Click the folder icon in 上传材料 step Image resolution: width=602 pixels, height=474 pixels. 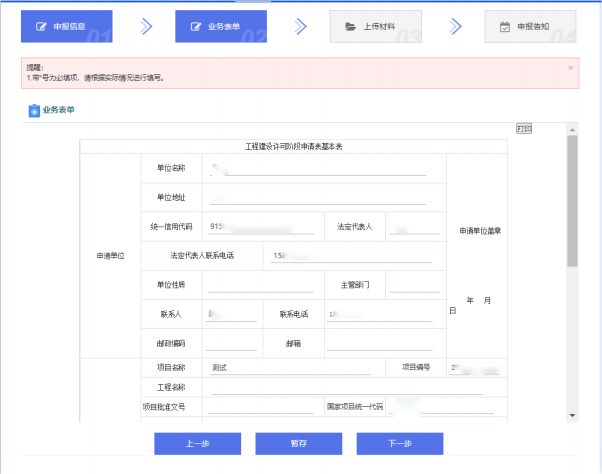pyautogui.click(x=350, y=26)
